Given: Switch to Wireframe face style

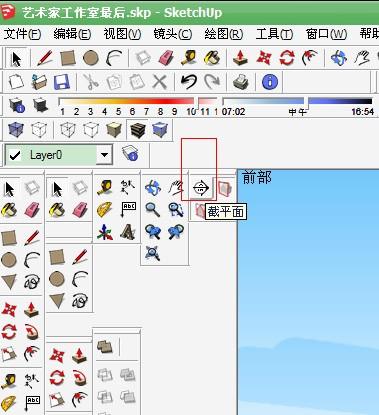Looking at the screenshot, I should [68, 129].
